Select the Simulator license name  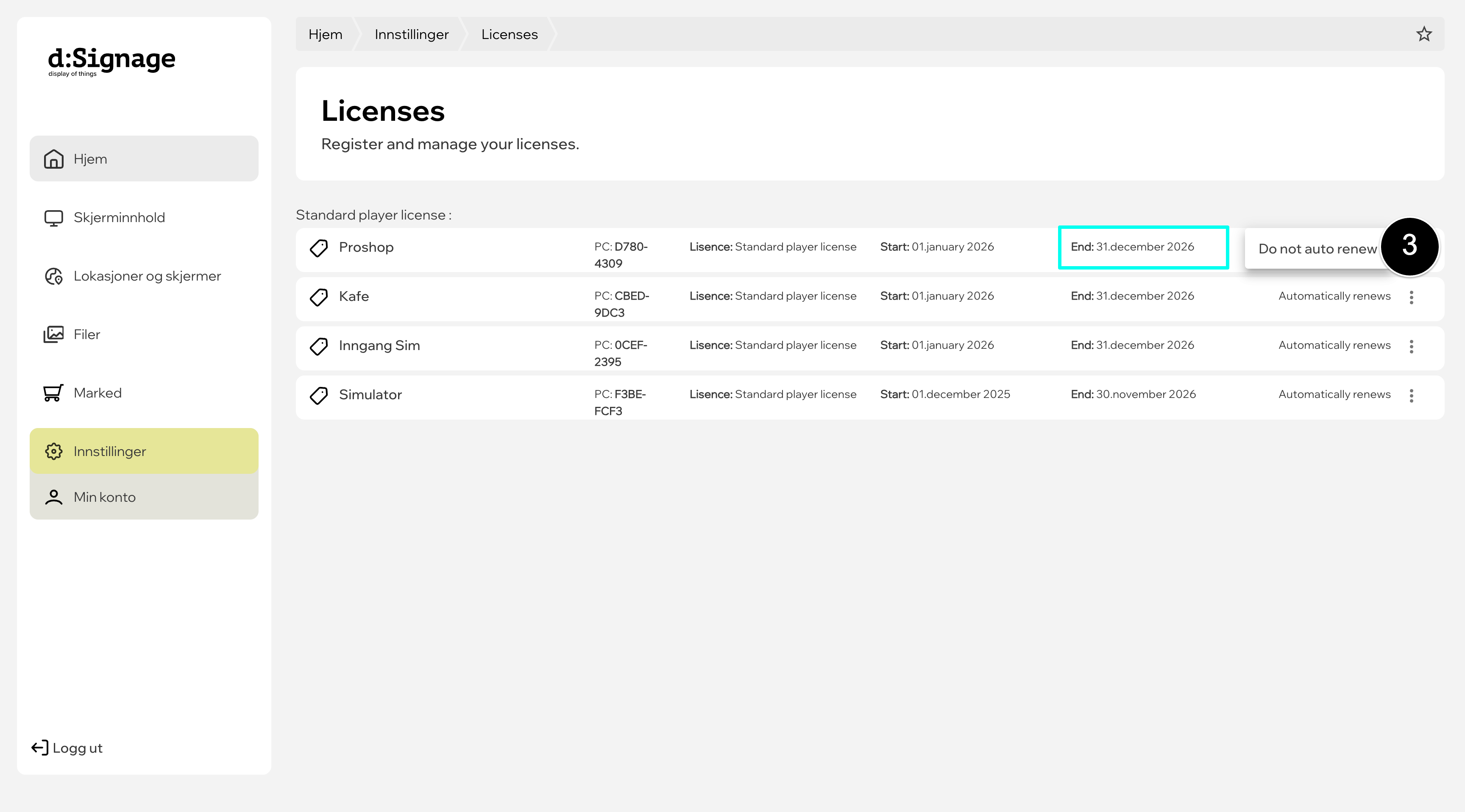pos(370,395)
